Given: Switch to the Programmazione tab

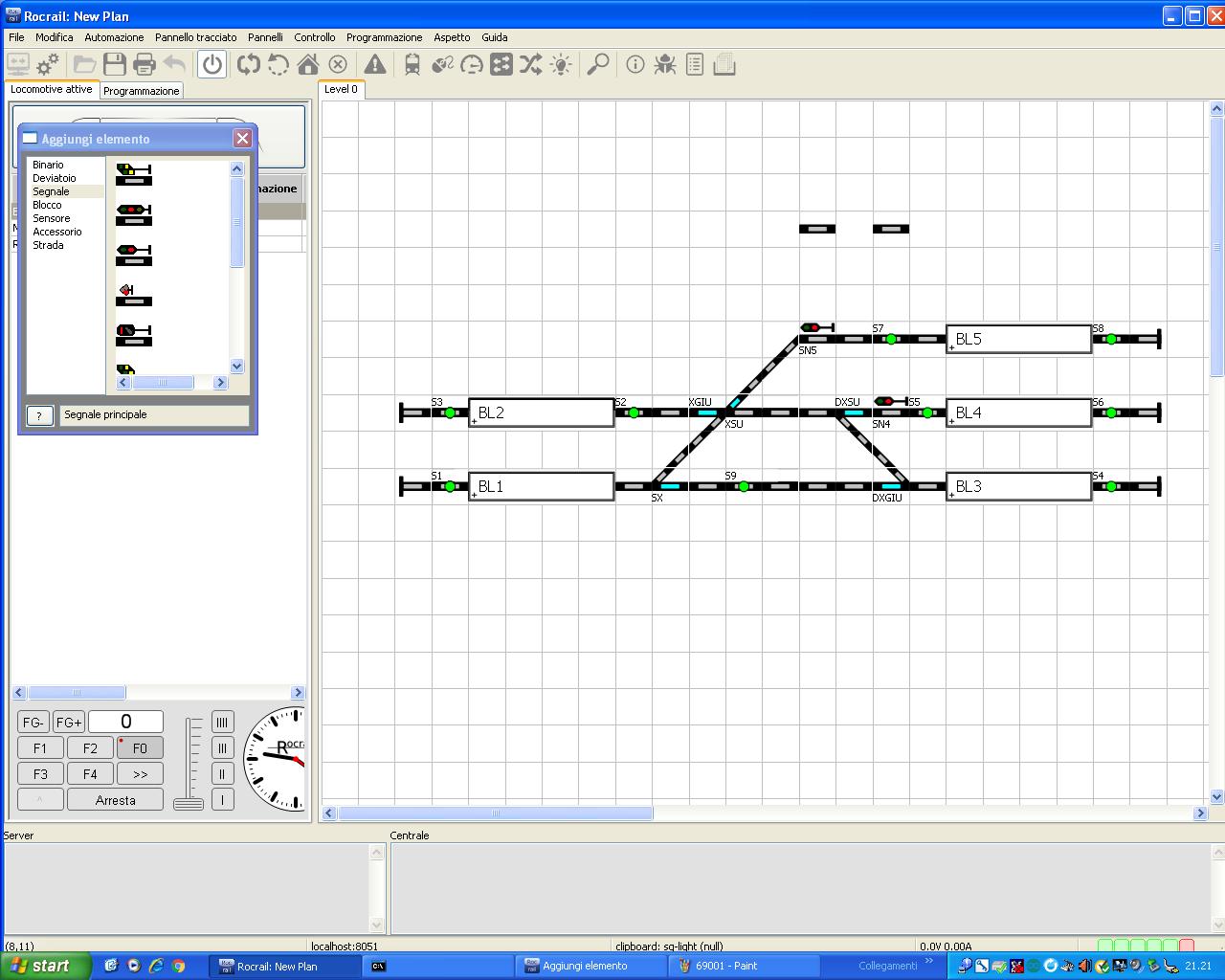Looking at the screenshot, I should [x=142, y=91].
